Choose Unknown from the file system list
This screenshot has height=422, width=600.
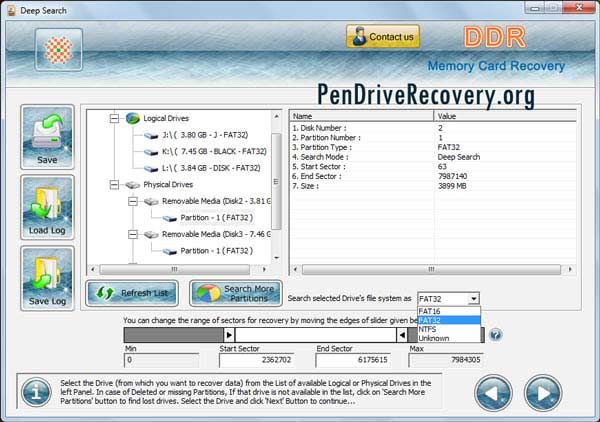coord(449,338)
